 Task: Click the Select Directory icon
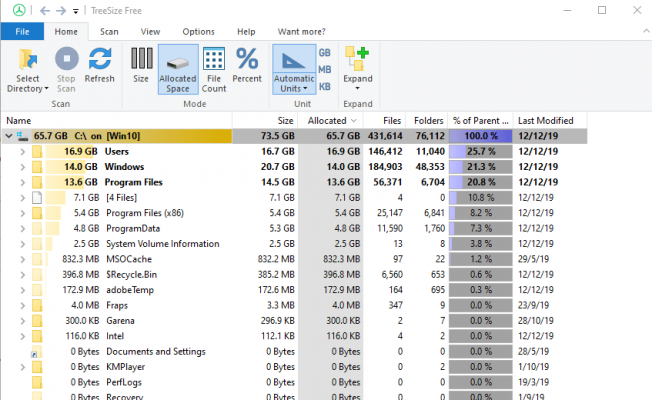[x=28, y=60]
